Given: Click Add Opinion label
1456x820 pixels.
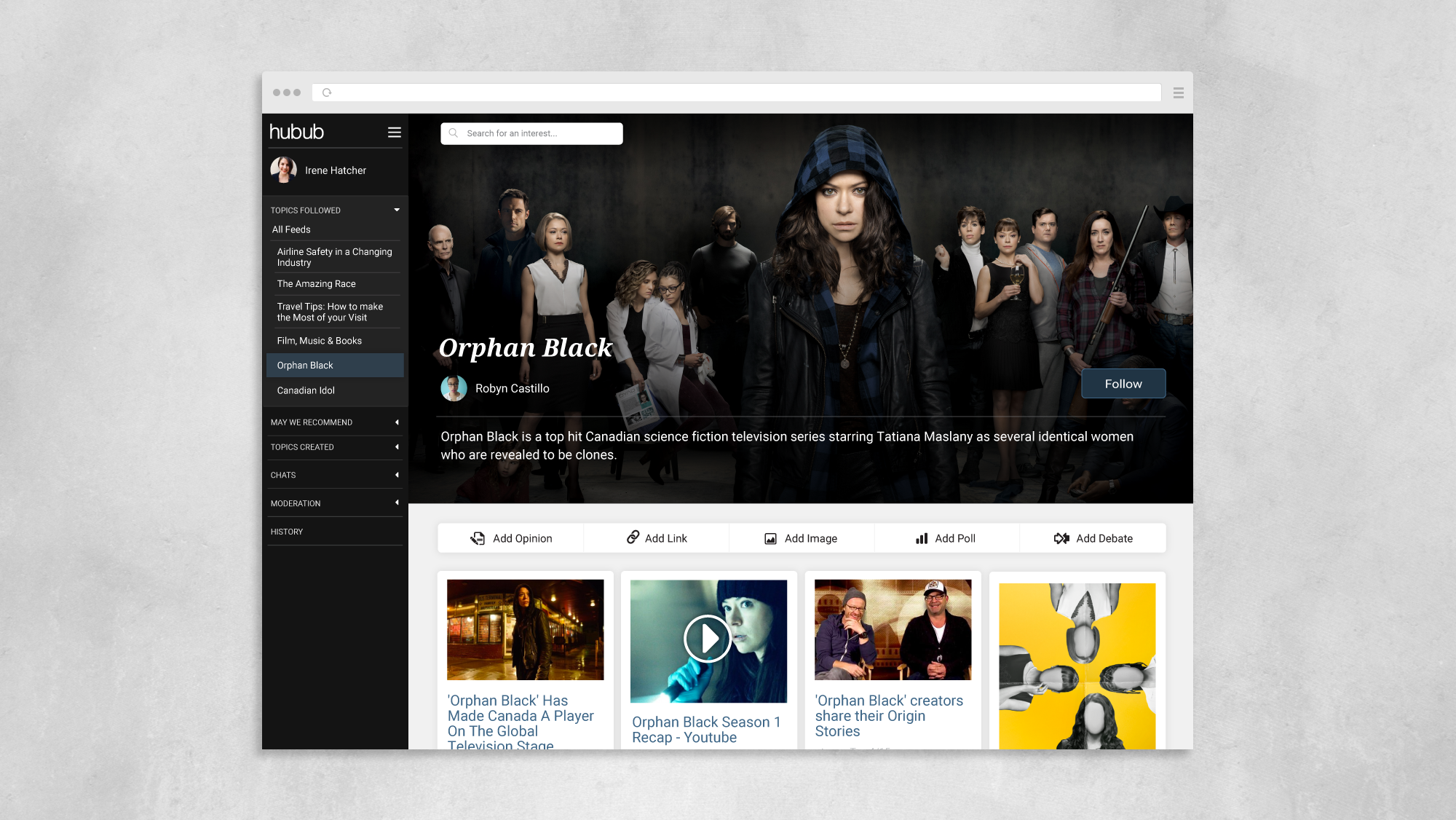Looking at the screenshot, I should coord(522,538).
